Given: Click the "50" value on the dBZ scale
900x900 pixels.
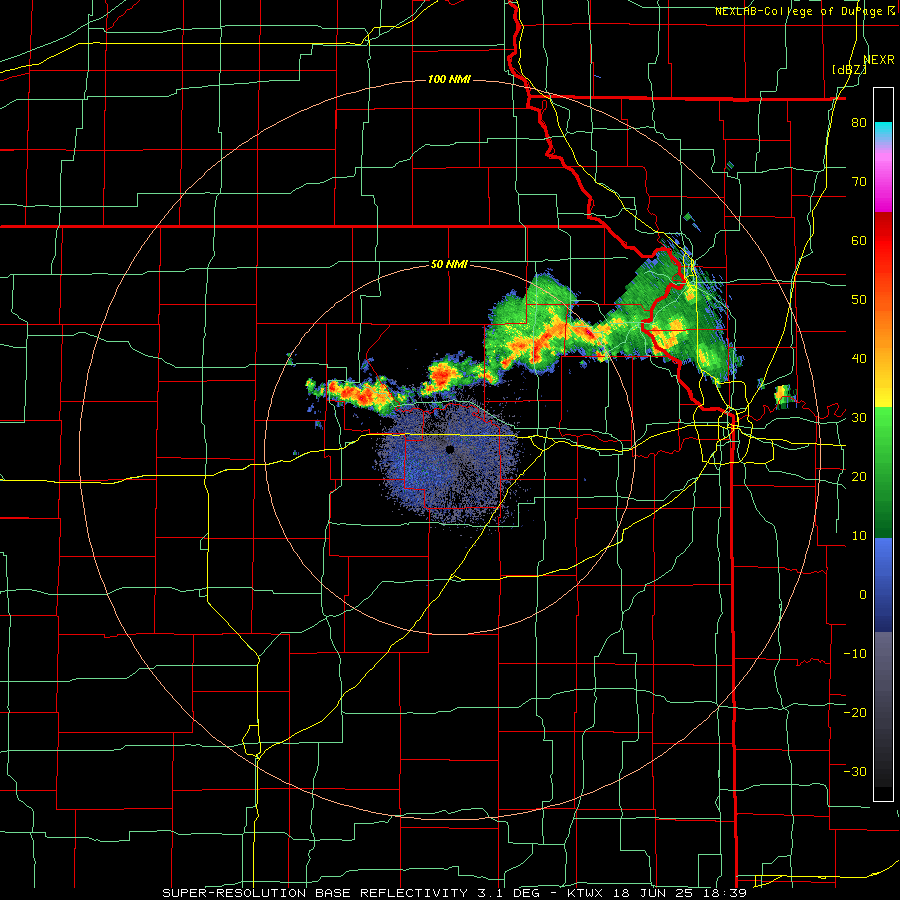Looking at the screenshot, I should tap(859, 300).
